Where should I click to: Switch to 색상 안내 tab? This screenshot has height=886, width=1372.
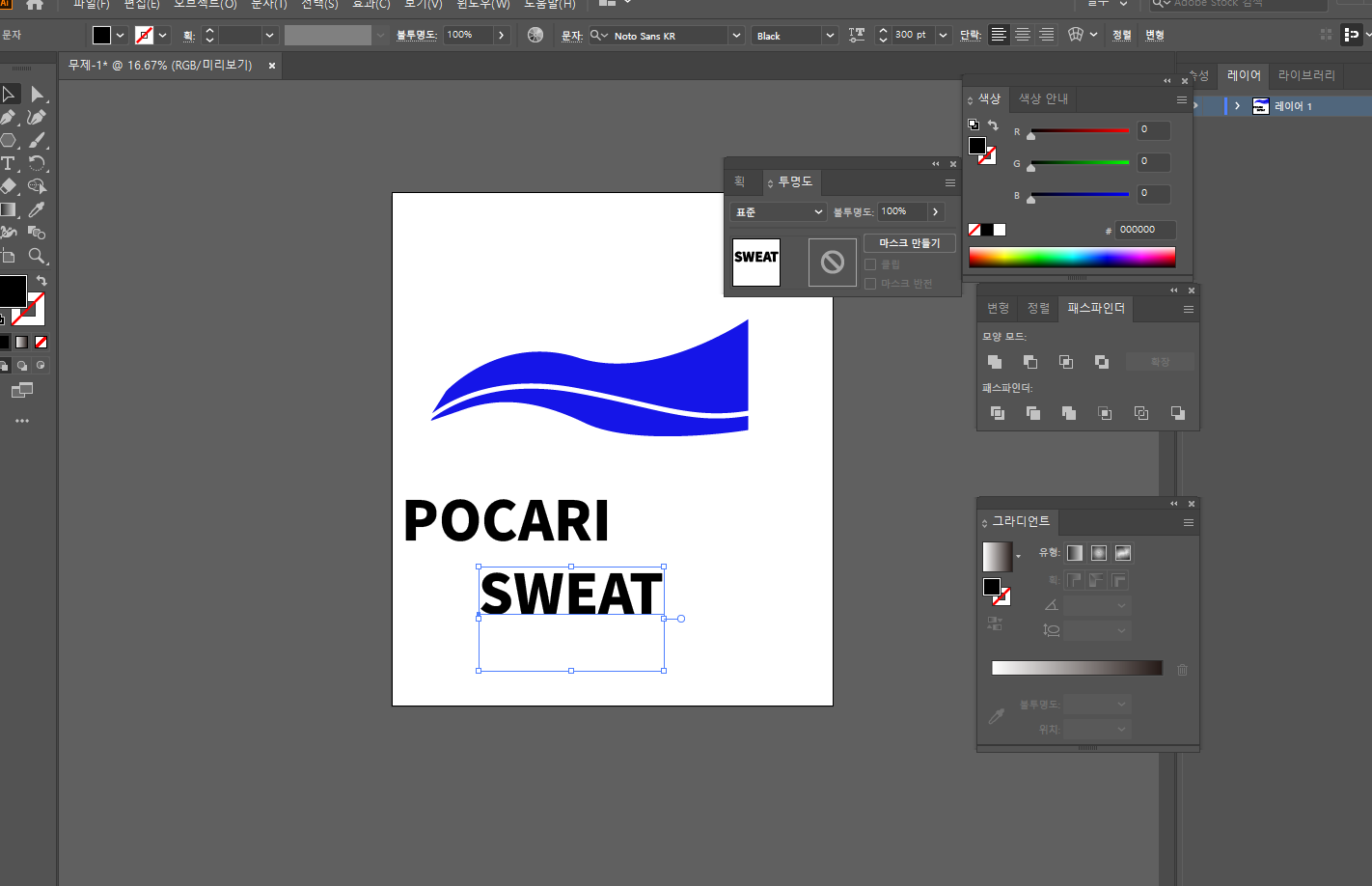click(1043, 98)
